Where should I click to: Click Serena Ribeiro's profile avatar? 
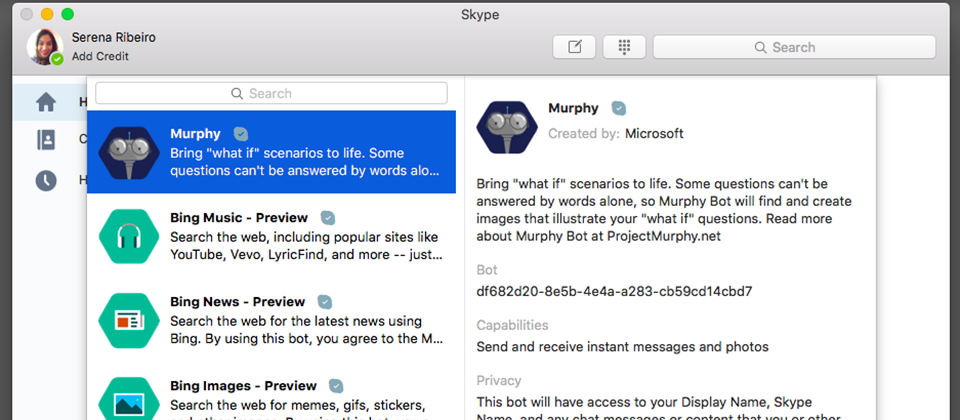point(45,47)
